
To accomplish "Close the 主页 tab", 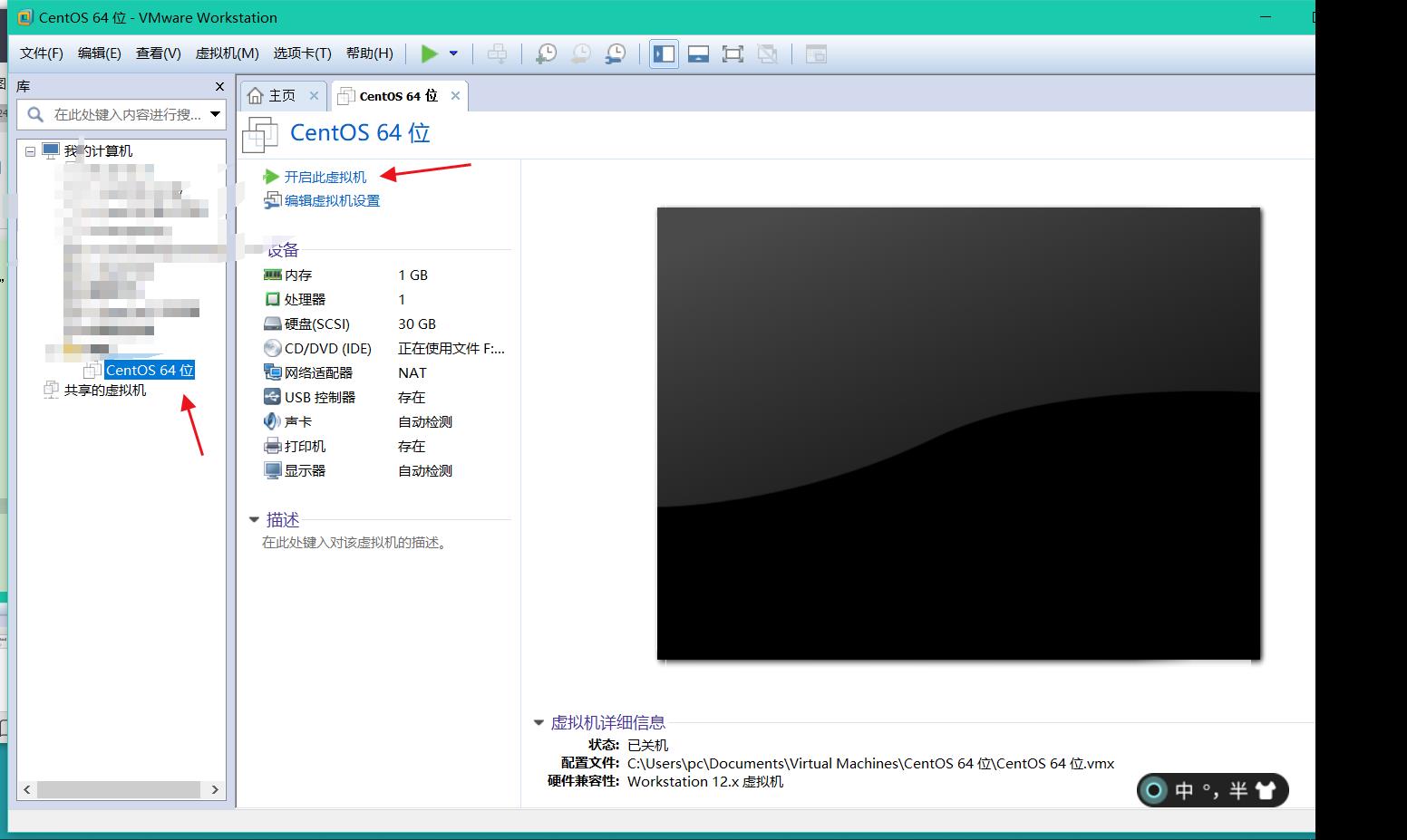I will click(314, 95).
